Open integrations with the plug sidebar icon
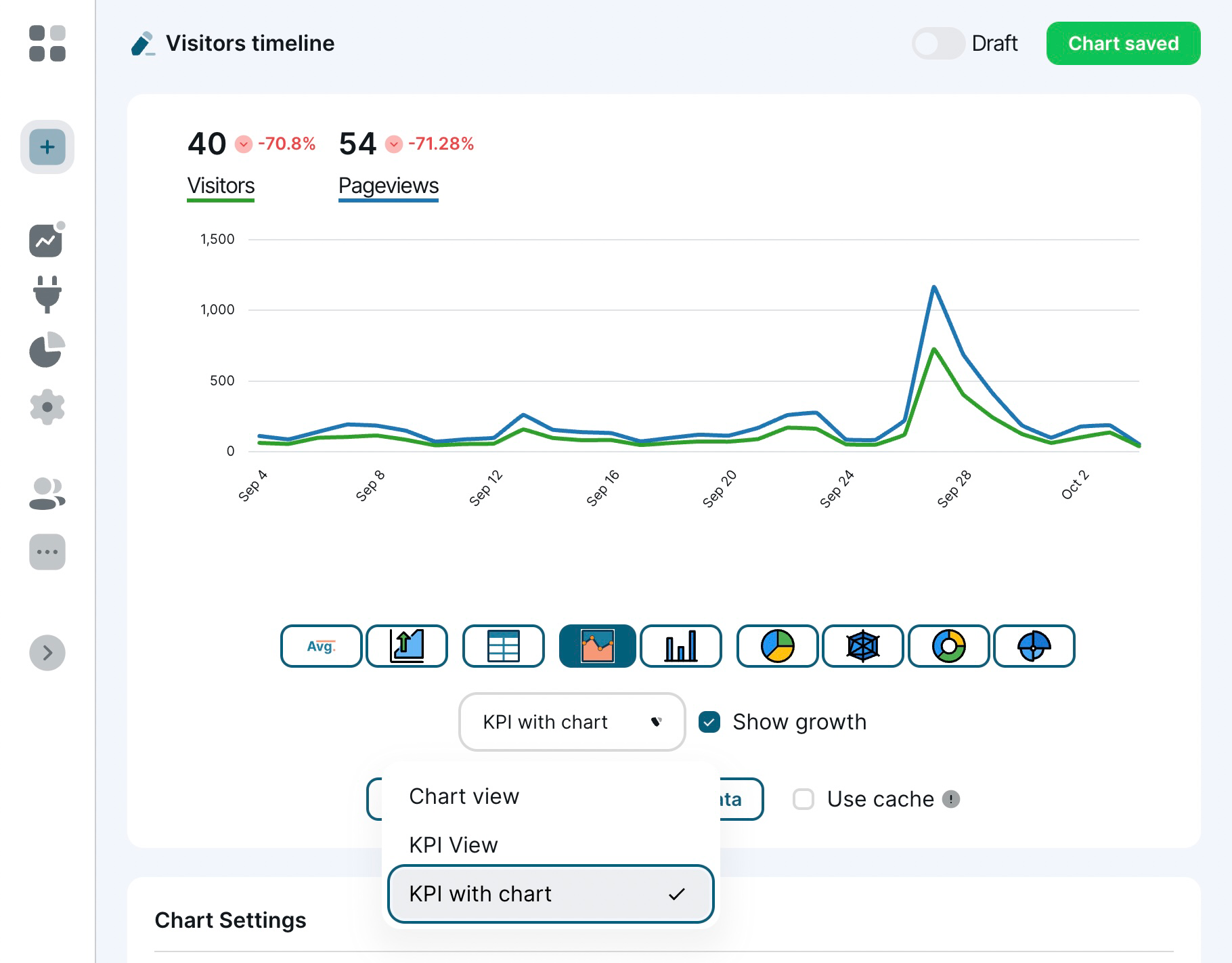Viewport: 1232px width, 963px height. 46,296
